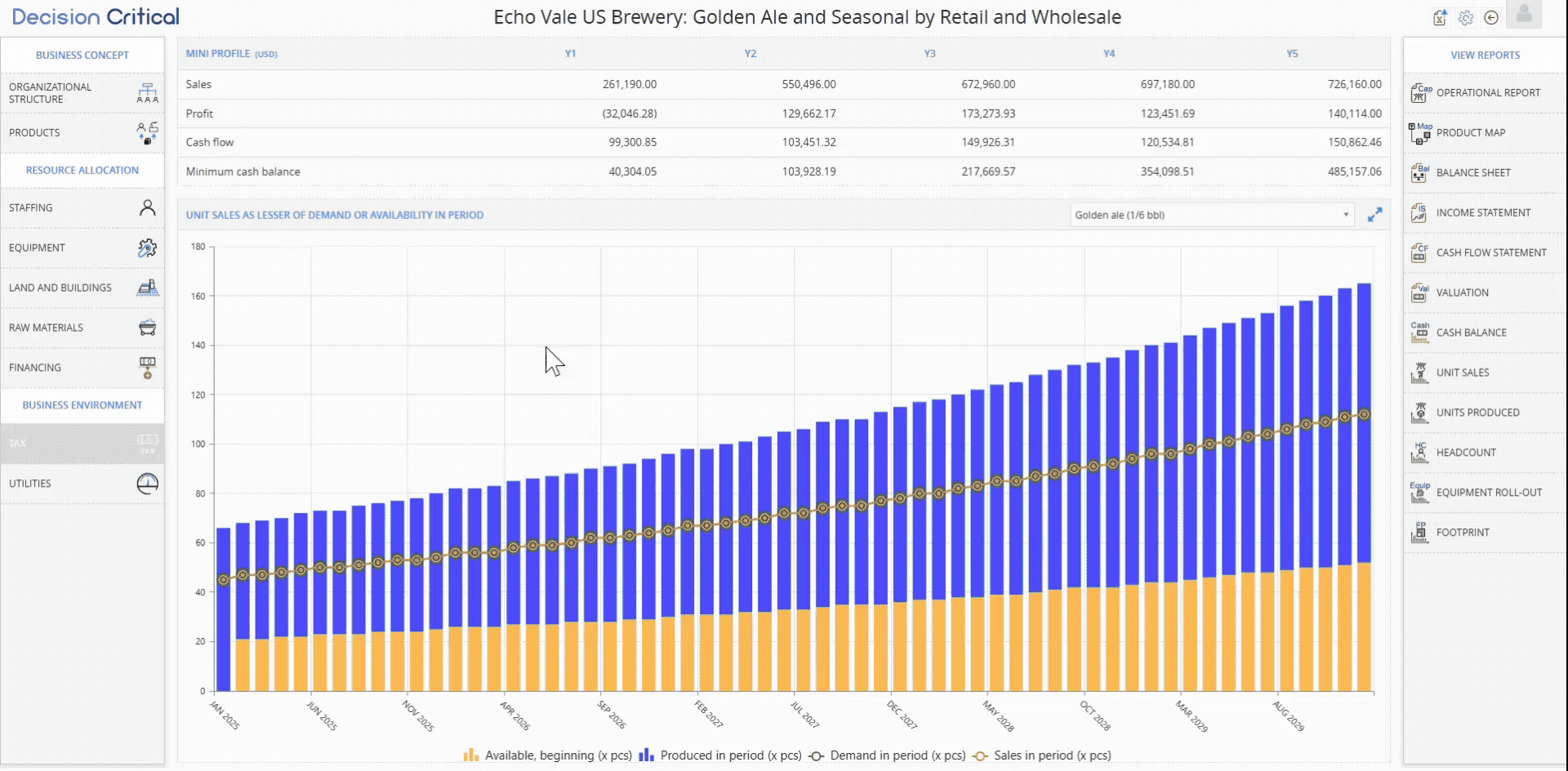The image size is (1568, 771).
Task: Open Income Statement link
Action: pyautogui.click(x=1483, y=213)
